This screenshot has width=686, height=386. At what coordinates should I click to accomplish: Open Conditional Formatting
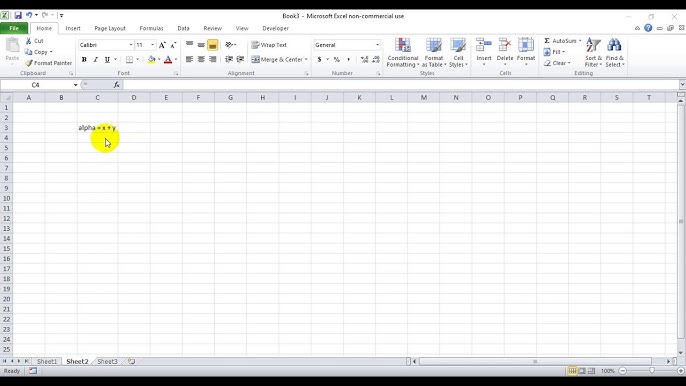402,53
